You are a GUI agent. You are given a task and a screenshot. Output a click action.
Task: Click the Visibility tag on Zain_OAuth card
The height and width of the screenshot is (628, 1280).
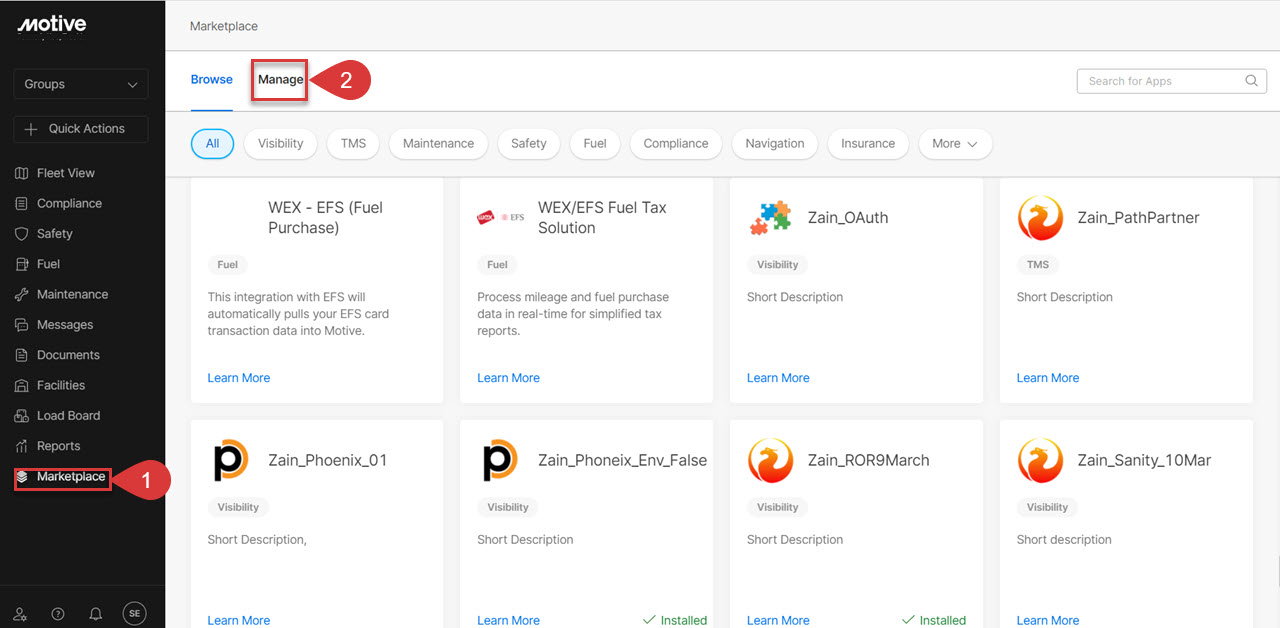[778, 265]
